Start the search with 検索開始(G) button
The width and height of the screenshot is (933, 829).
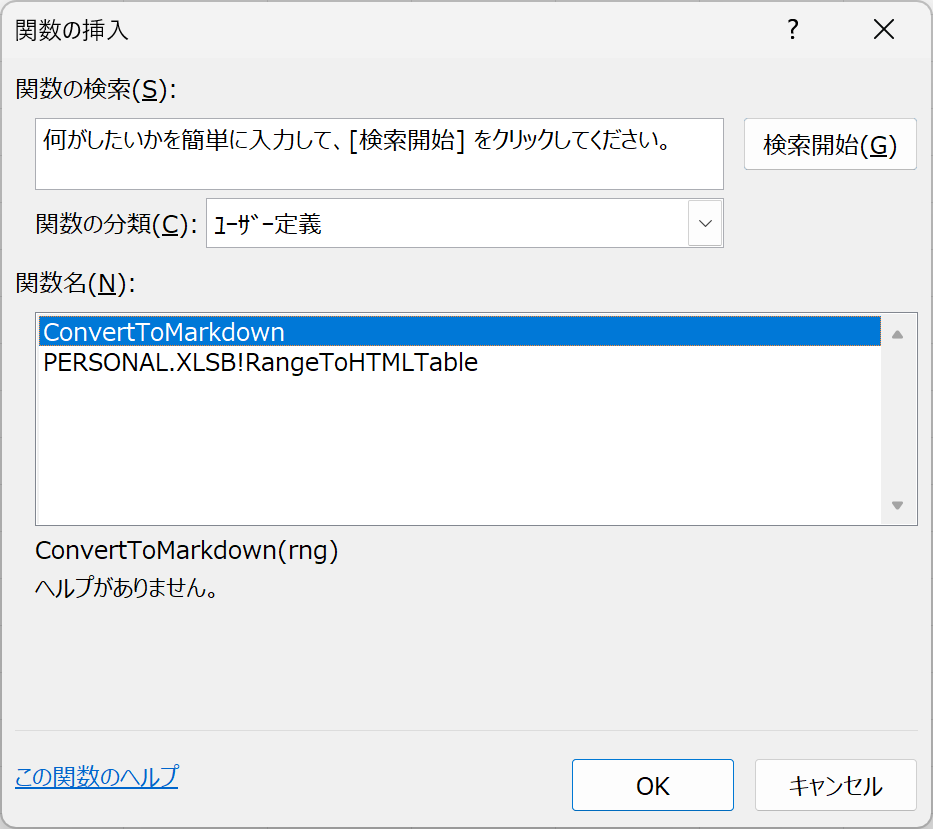[x=830, y=144]
